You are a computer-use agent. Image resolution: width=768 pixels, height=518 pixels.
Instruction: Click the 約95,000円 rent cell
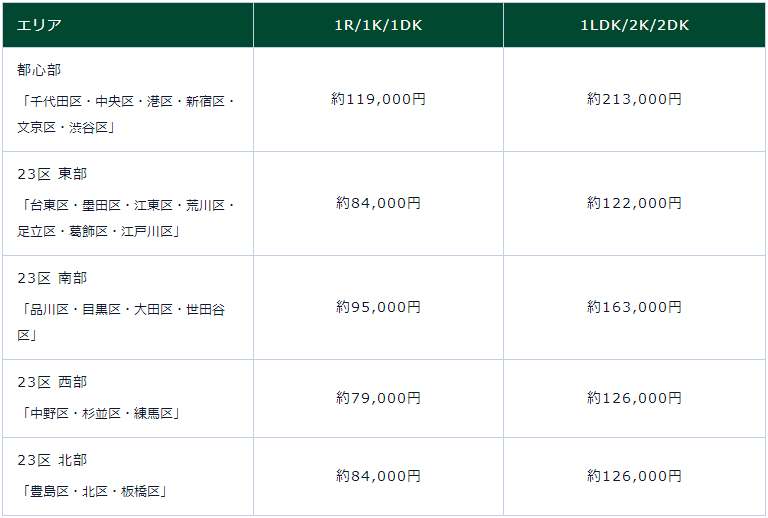[378, 307]
